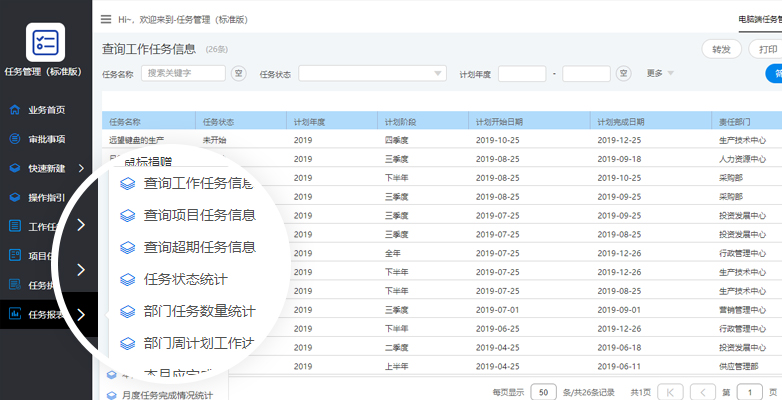The image size is (782, 400).
Task: Click the 任务管理 app logo icon
Action: [47, 41]
